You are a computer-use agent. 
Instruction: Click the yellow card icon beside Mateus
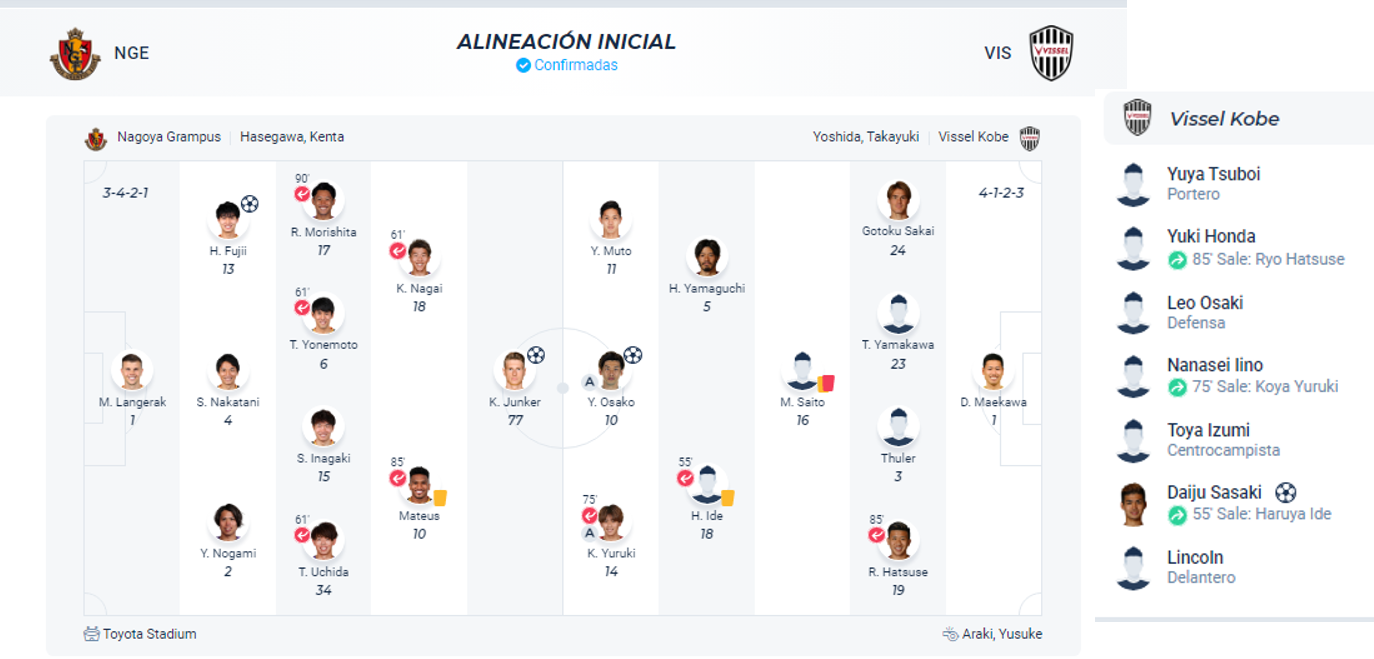click(440, 497)
